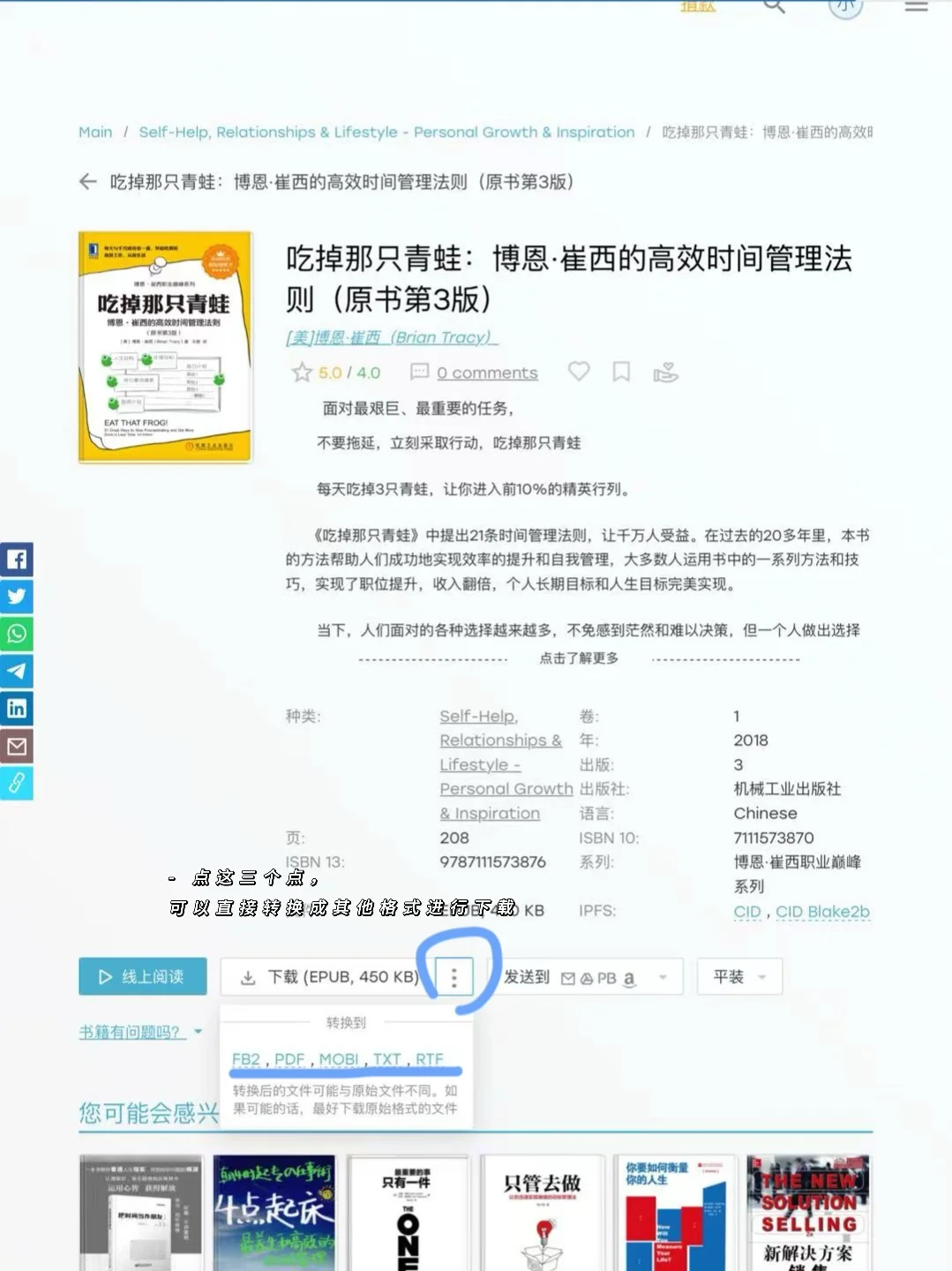The height and width of the screenshot is (1271, 952).
Task: Open the hamburger menu at top right
Action: point(917,6)
